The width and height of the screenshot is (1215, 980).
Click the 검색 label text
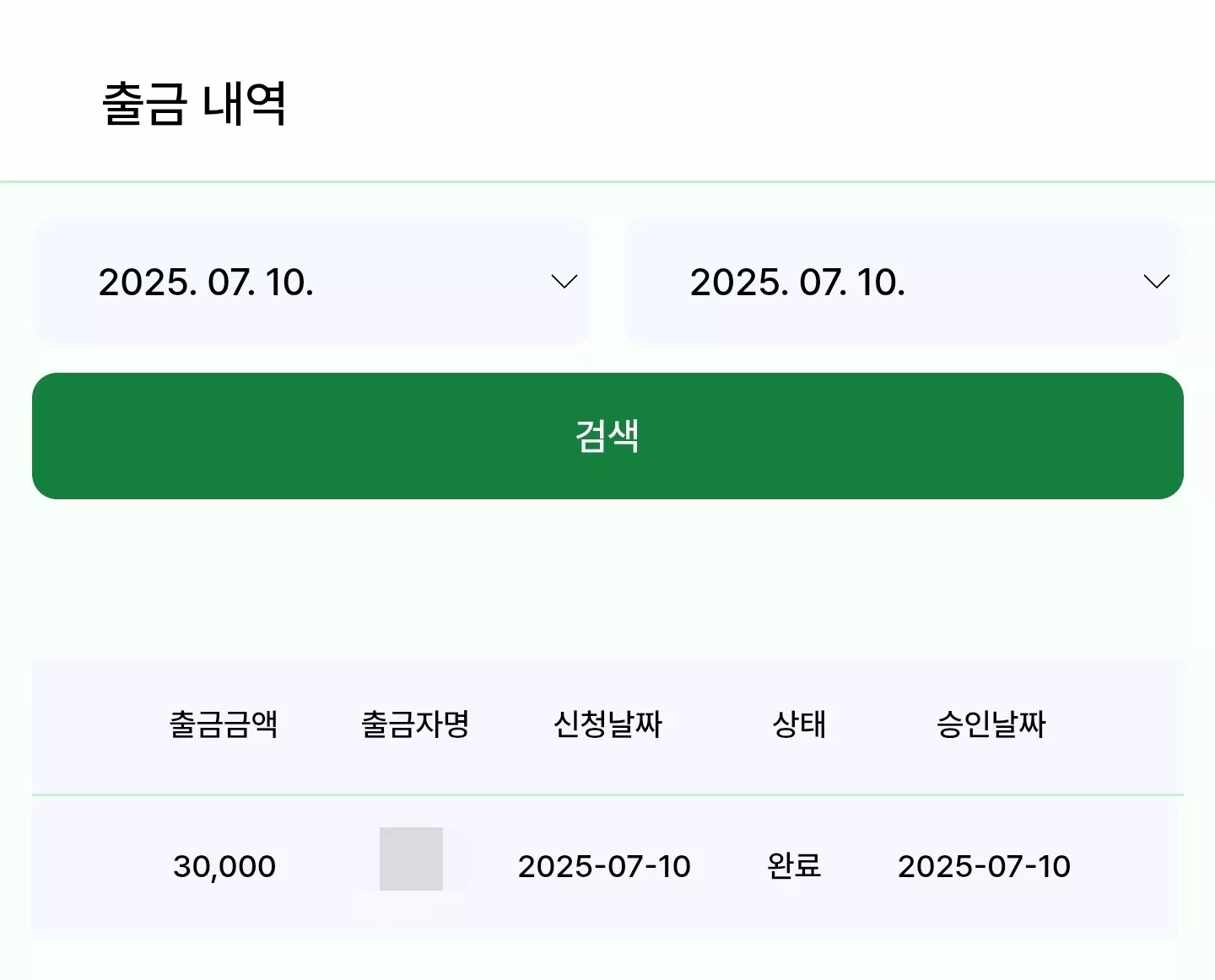tap(607, 436)
